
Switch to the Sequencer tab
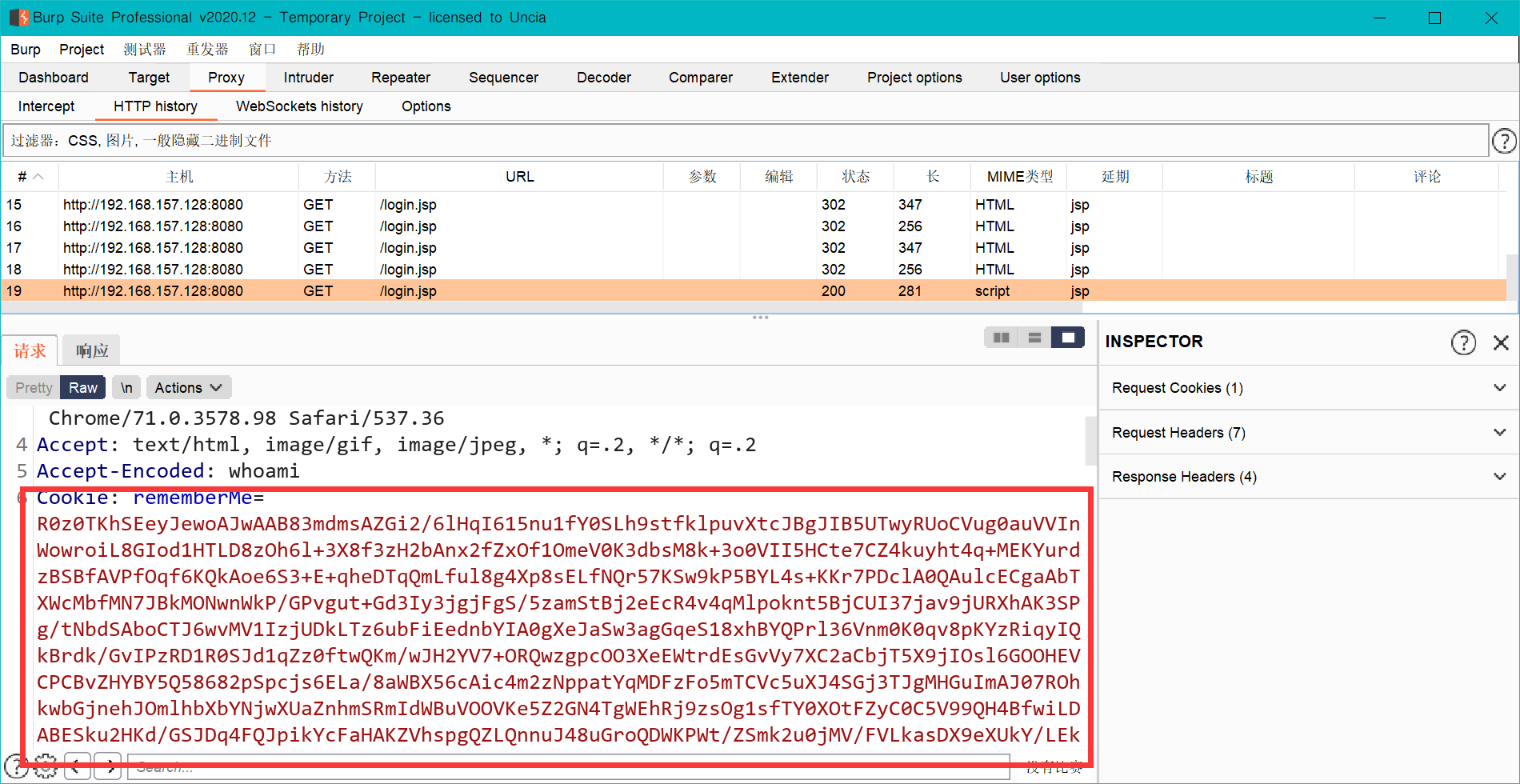(x=503, y=78)
